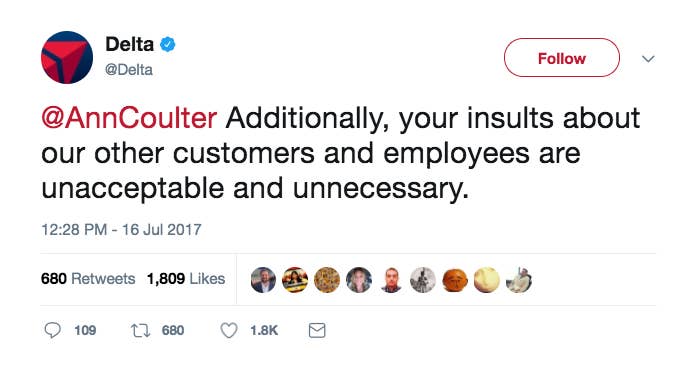Like the tweet with the heart icon
This screenshot has height=369, width=696.
(x=229, y=331)
